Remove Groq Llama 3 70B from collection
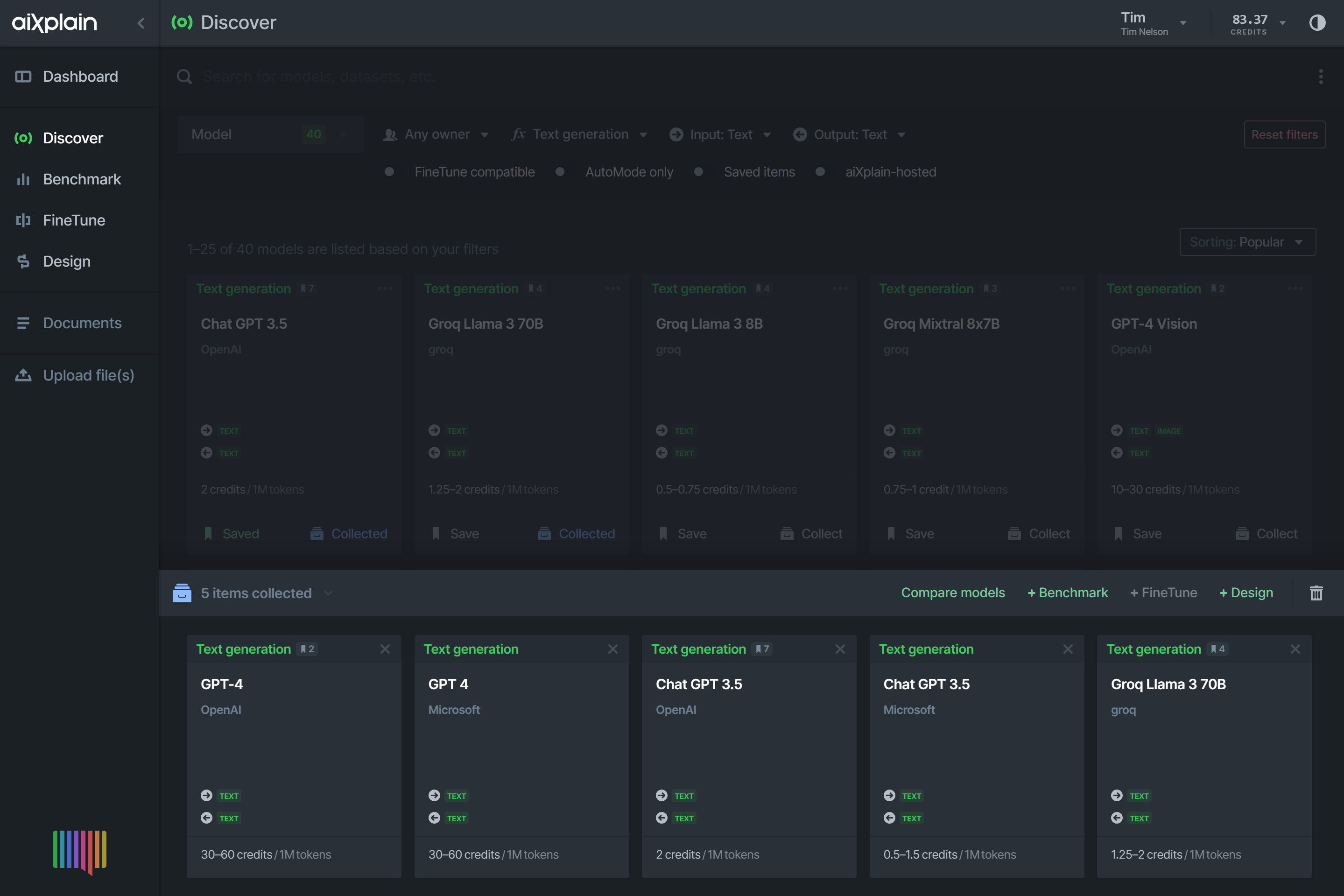This screenshot has height=896, width=1344. click(x=1295, y=649)
